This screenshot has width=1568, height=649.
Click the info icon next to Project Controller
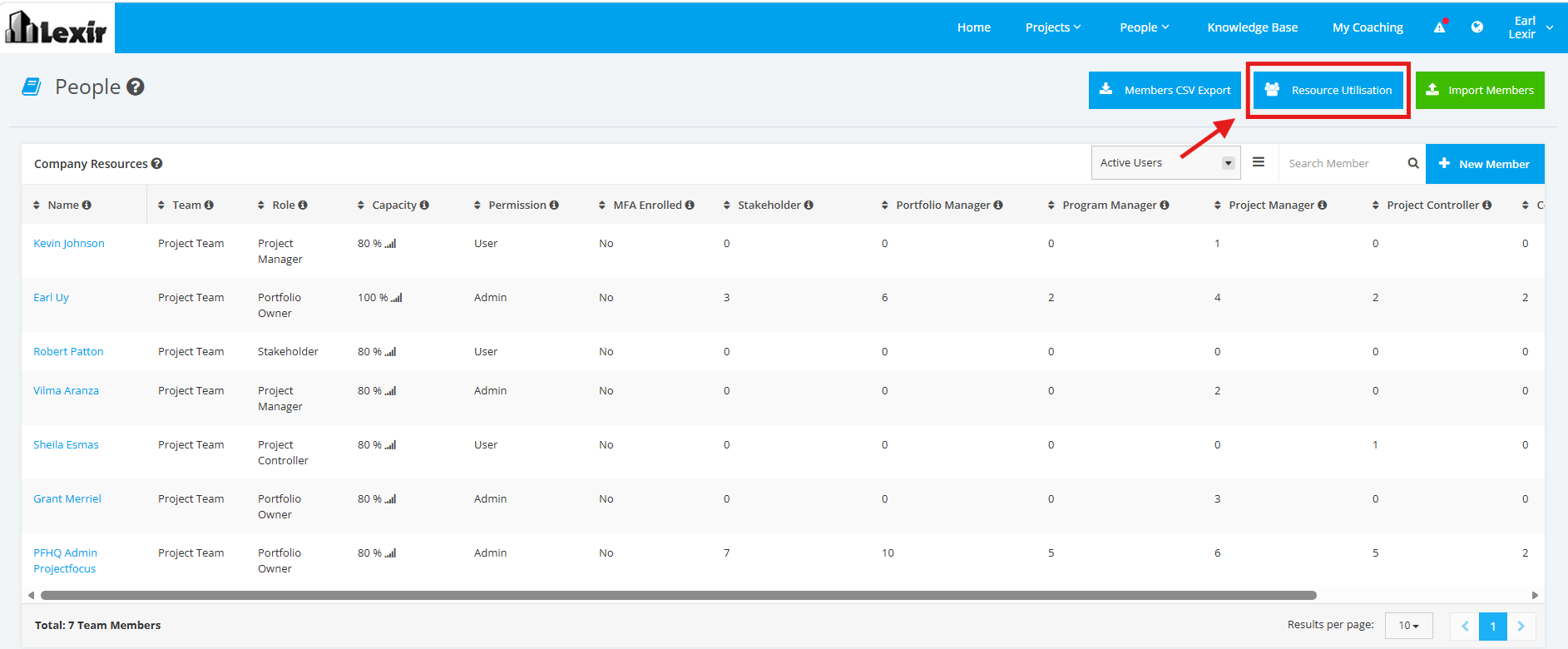click(1487, 205)
